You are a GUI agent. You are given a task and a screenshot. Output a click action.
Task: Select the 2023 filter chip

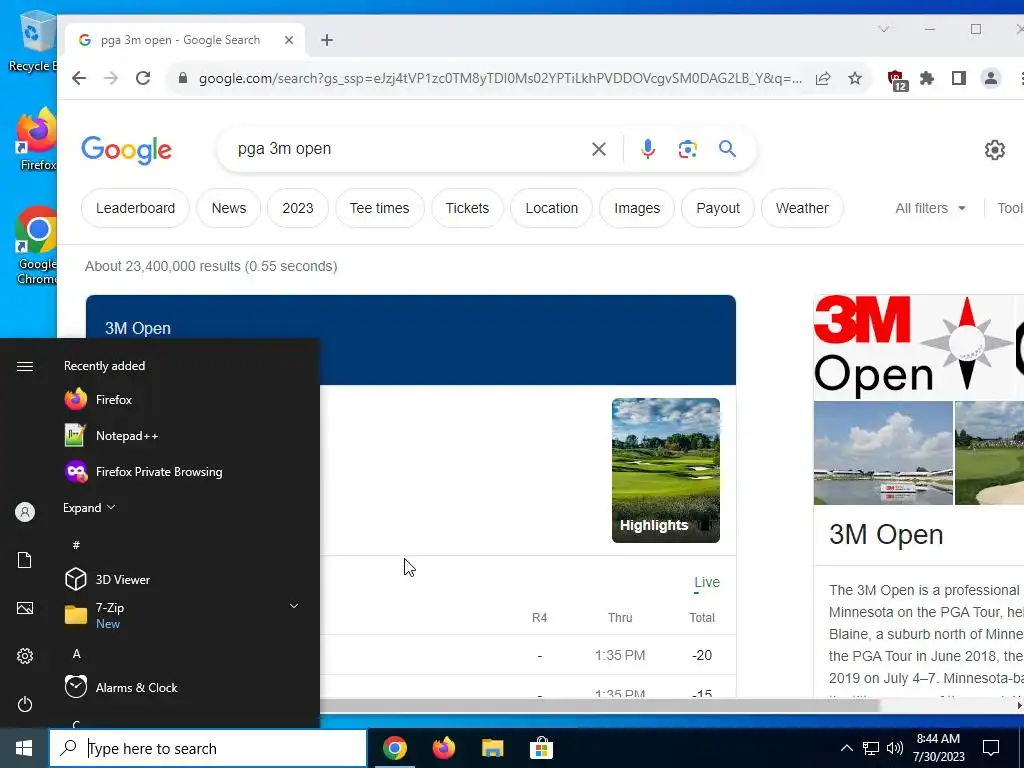pyautogui.click(x=298, y=208)
